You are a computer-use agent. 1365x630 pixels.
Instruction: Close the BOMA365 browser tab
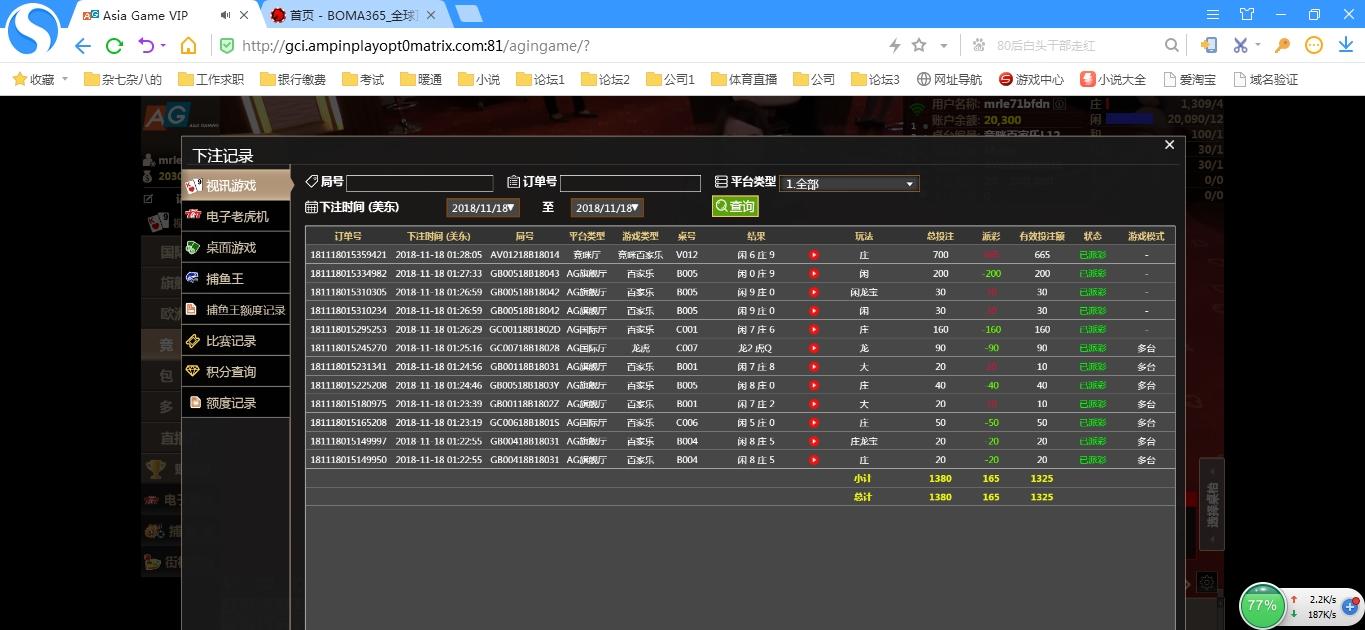coord(431,15)
